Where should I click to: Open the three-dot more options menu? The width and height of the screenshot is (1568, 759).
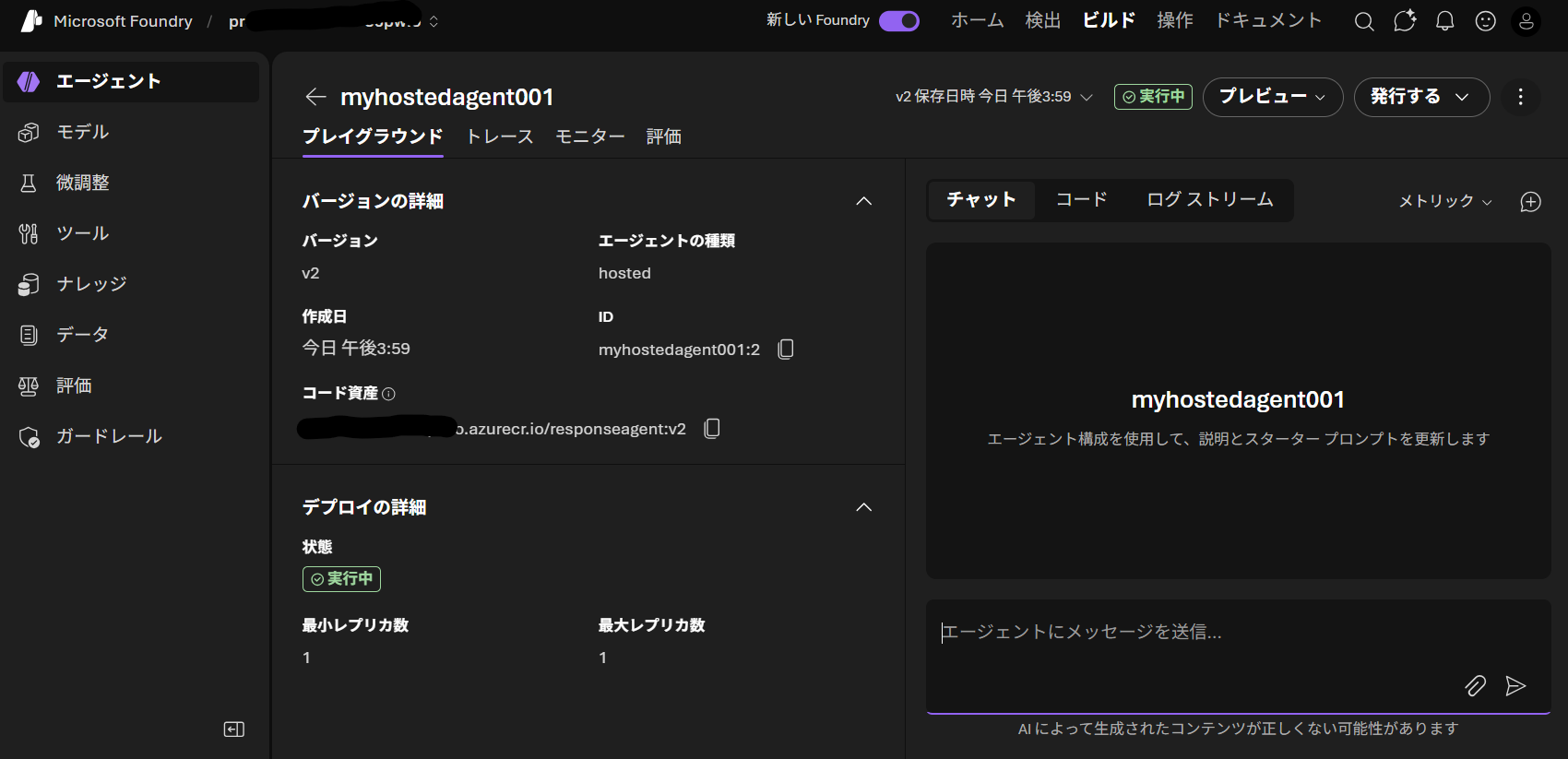[1521, 97]
